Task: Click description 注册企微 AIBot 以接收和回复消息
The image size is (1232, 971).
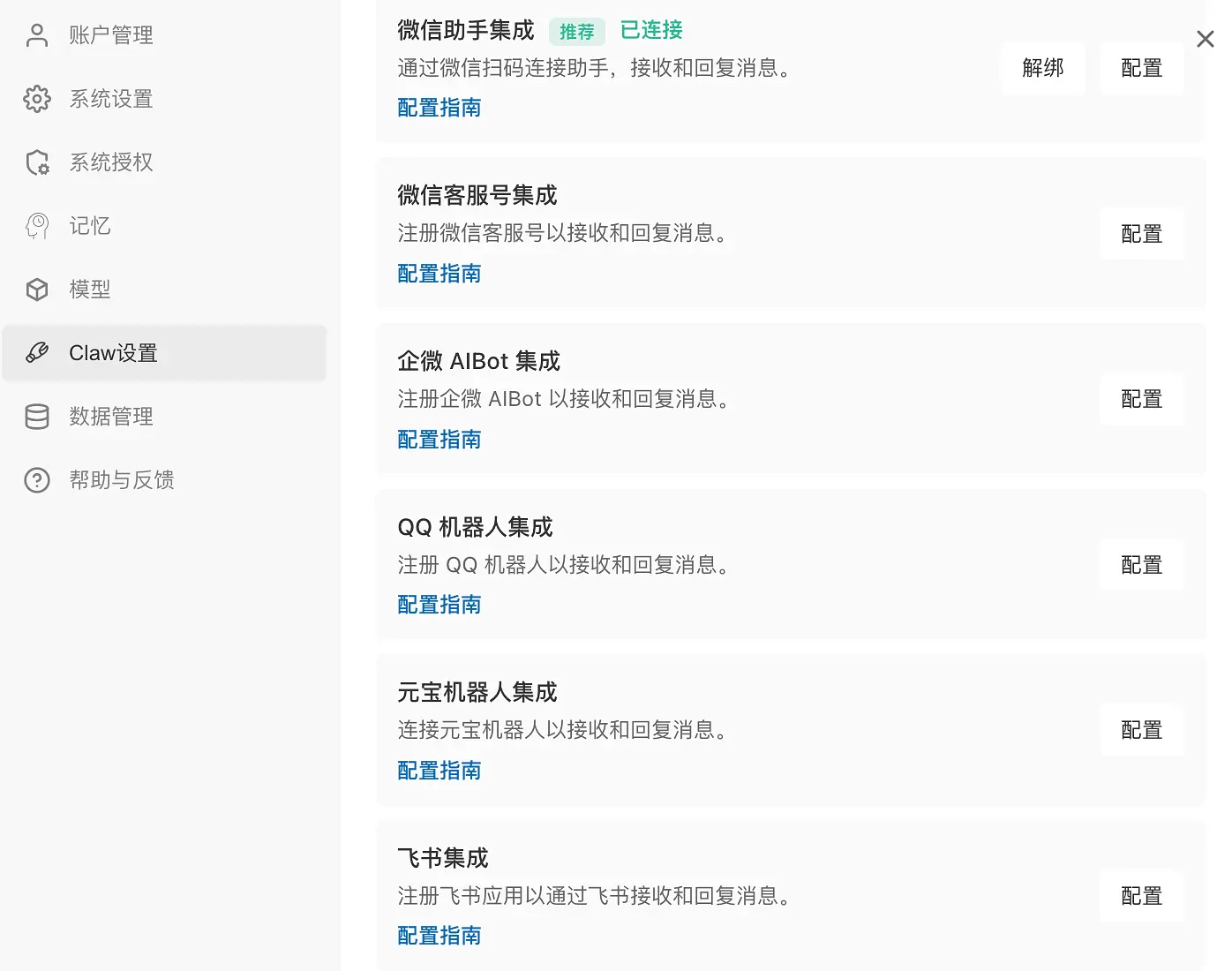Action: click(566, 399)
